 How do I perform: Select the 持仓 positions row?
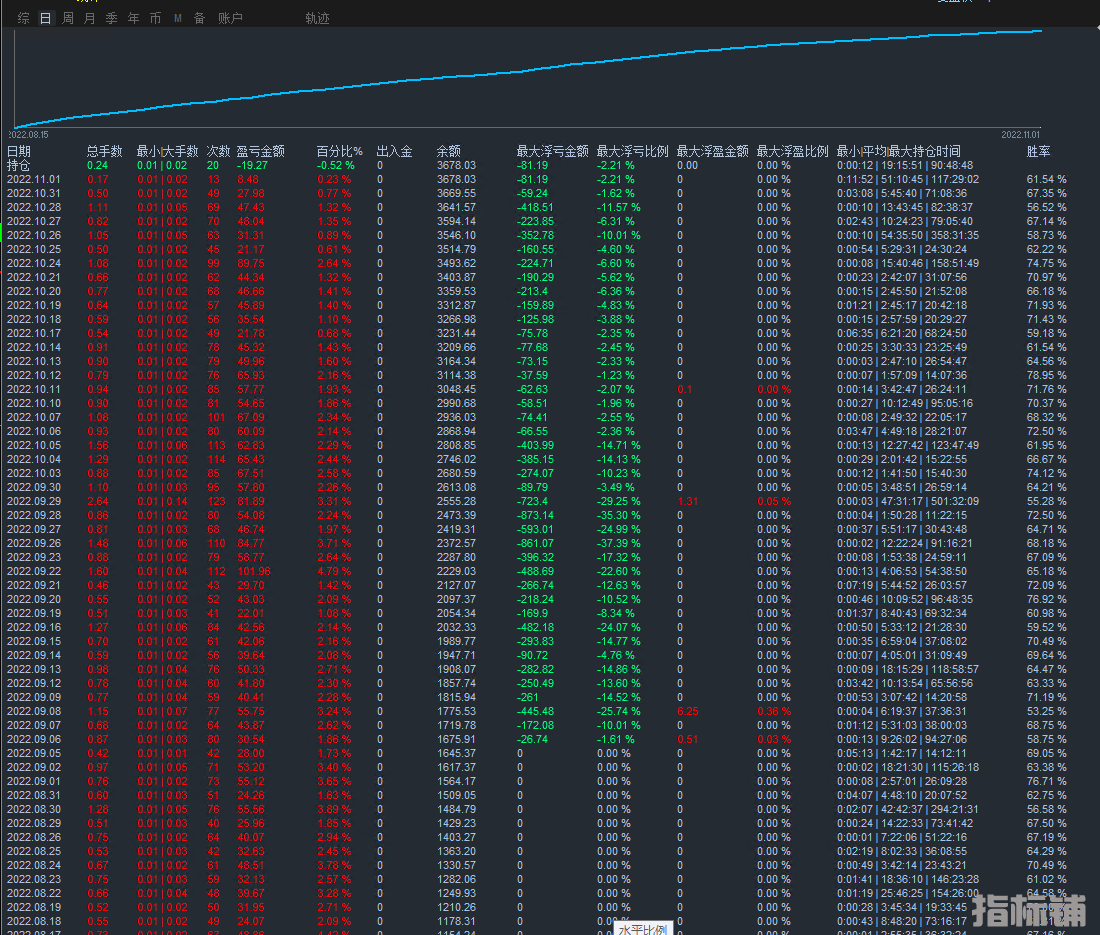coord(19,165)
